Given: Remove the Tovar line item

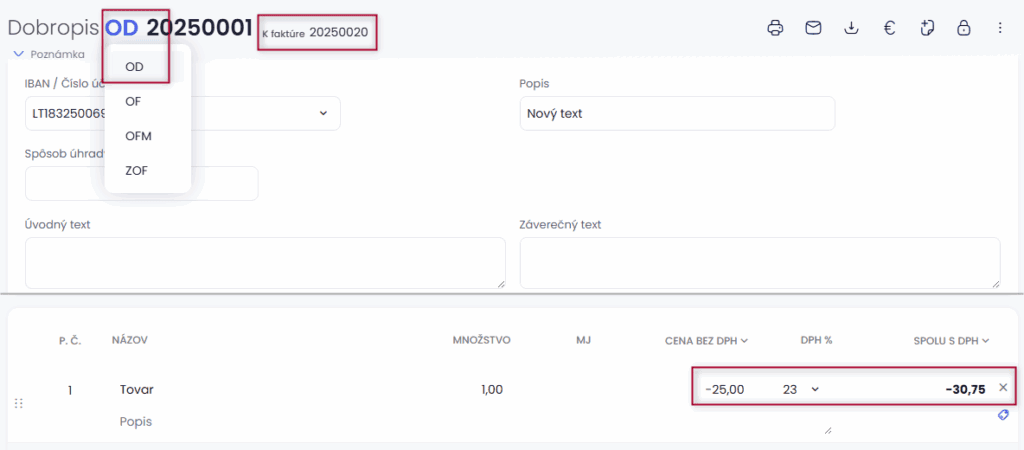Looking at the screenshot, I should pos(1003,387).
